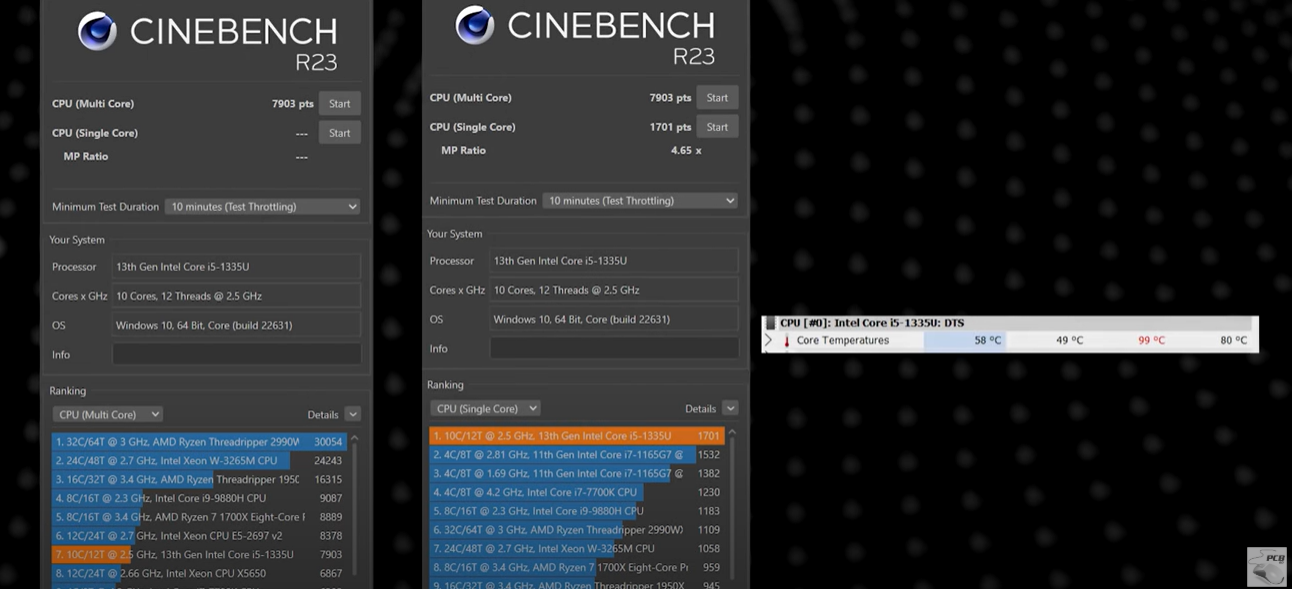This screenshot has height=589, width=1292.
Task: Select the Ryzen 7 1700X row scoring 8889
Action: (x=198, y=517)
